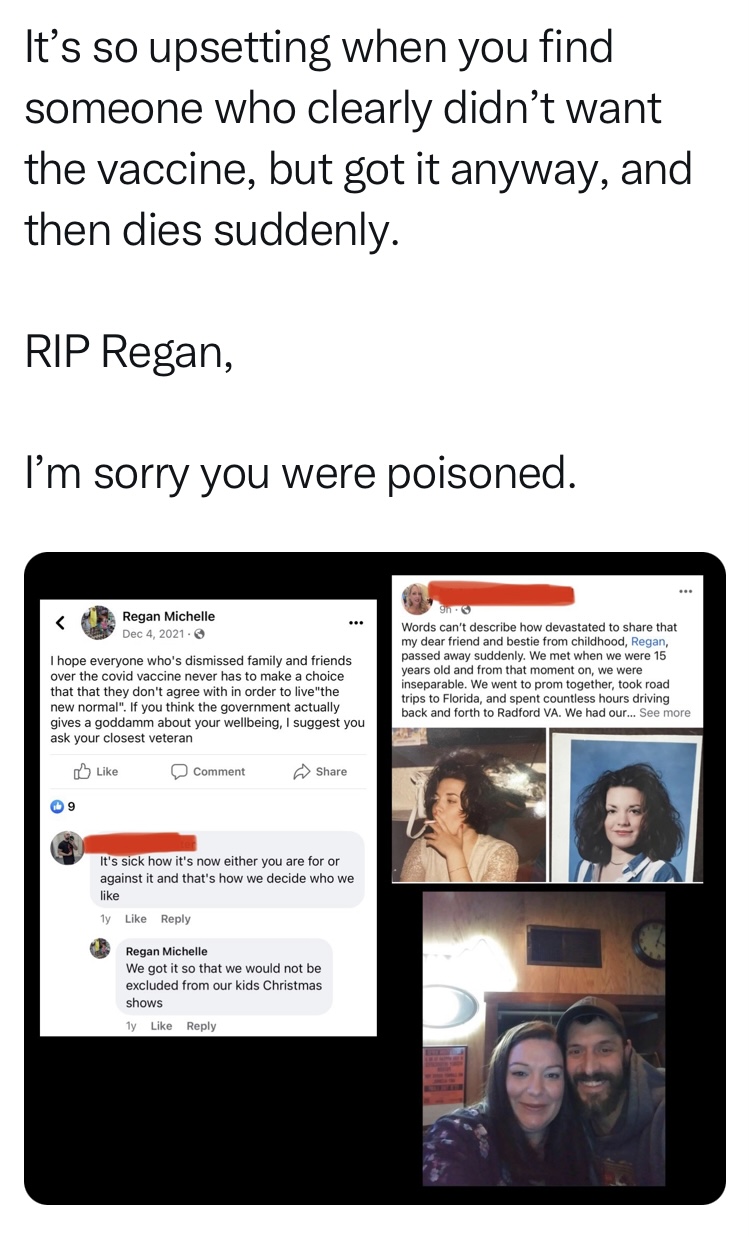Expand the tribute post with See more
This screenshot has width=750, height=1237.
click(665, 713)
